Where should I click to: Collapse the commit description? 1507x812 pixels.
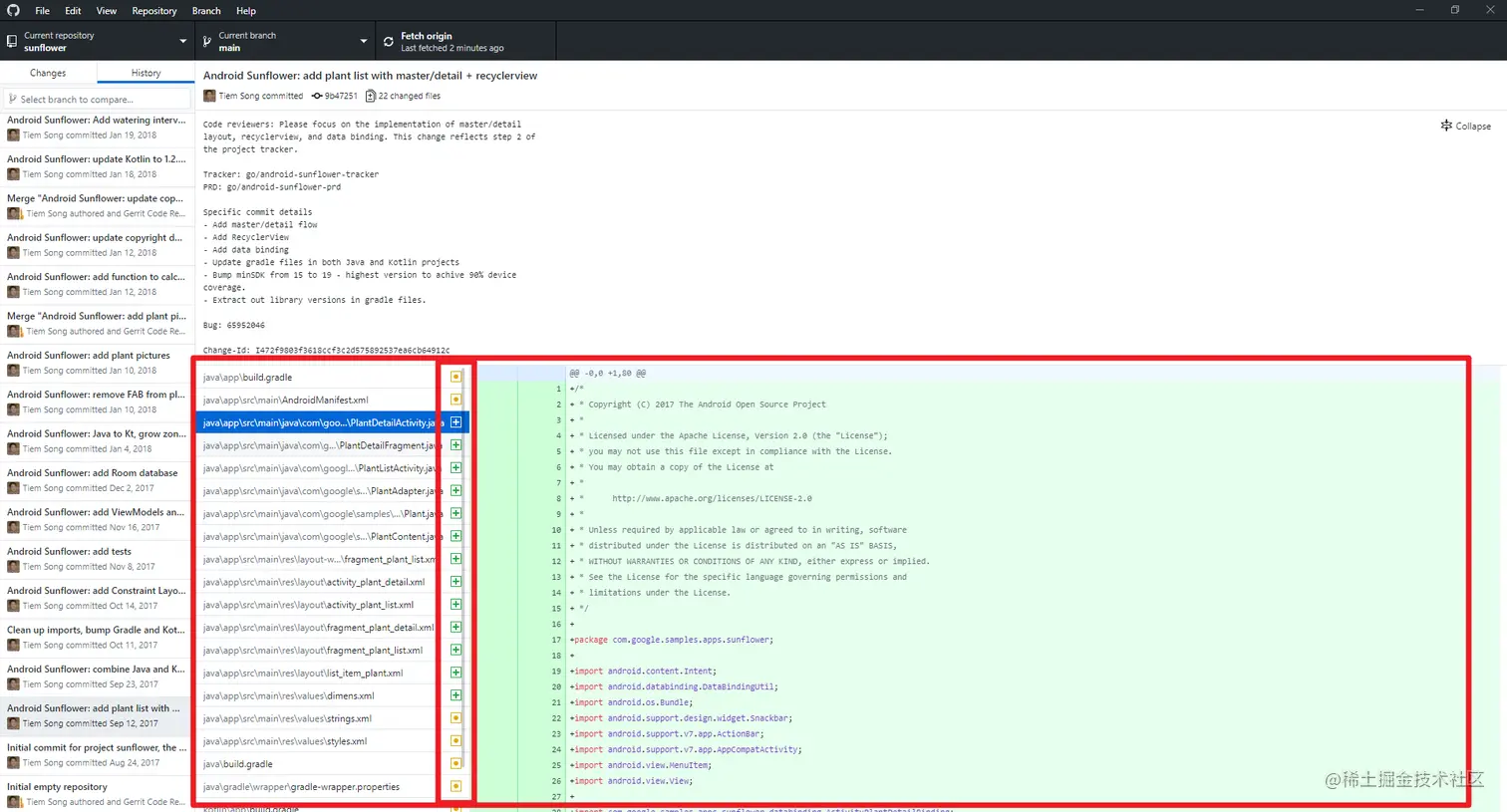pyautogui.click(x=1466, y=126)
